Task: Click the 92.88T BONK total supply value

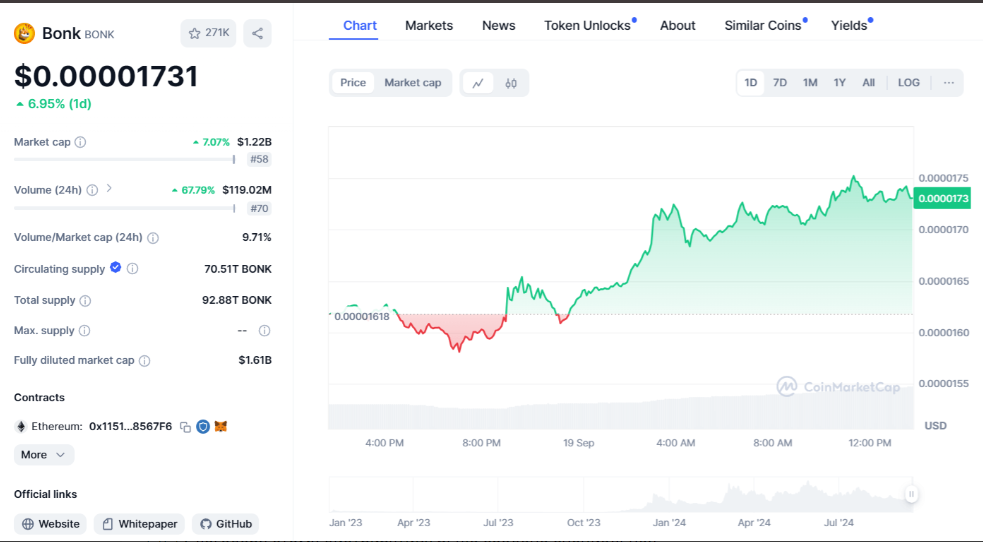Action: pos(237,300)
